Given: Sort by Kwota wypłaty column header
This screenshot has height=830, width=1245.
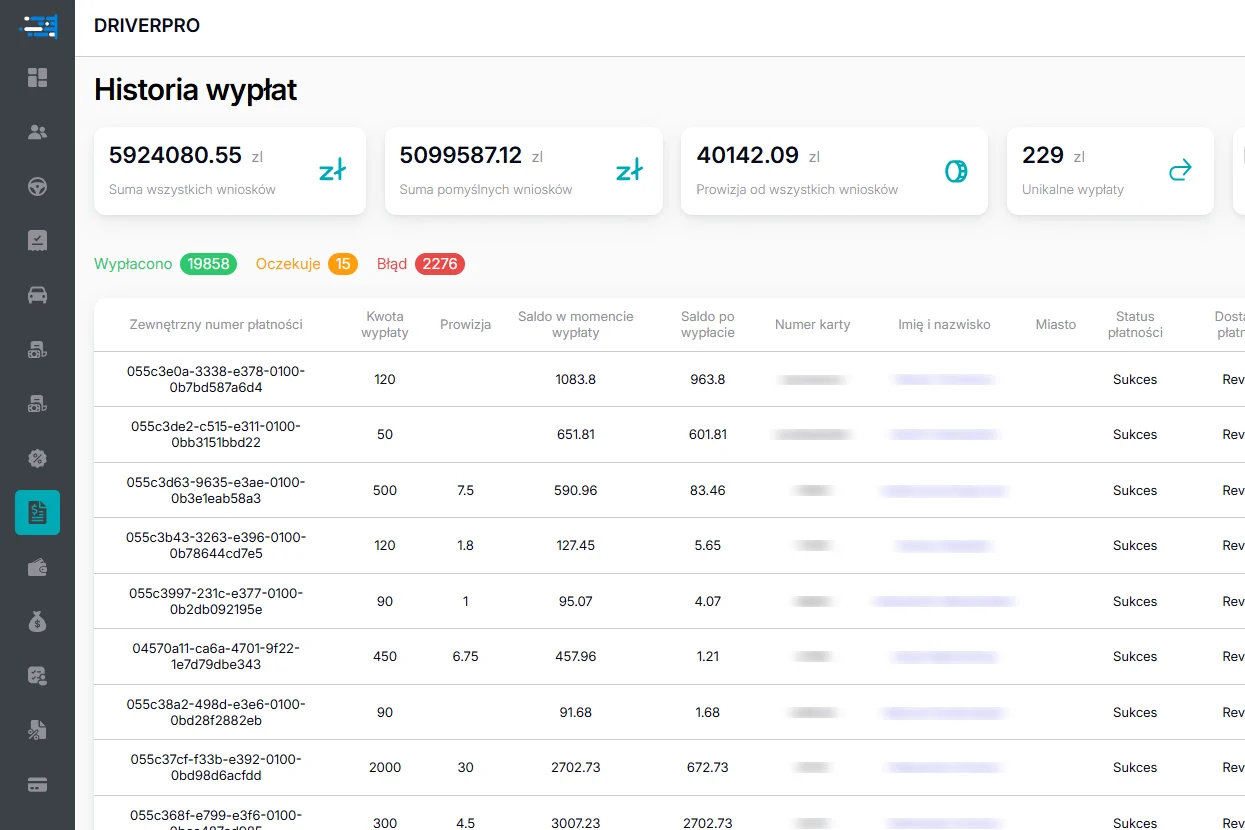Looking at the screenshot, I should tap(385, 324).
